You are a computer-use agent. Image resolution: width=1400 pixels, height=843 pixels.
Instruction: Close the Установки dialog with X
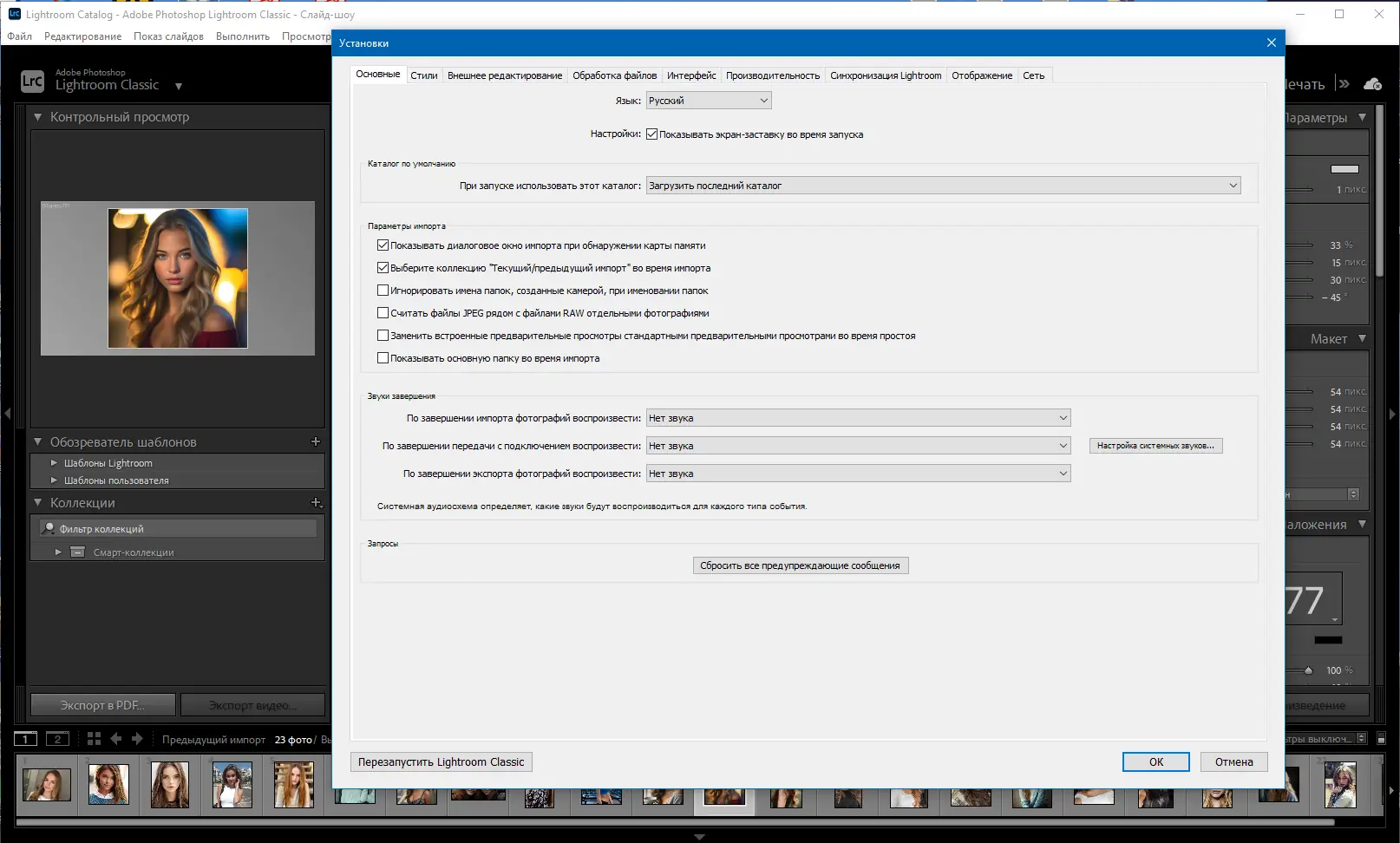[x=1272, y=42]
